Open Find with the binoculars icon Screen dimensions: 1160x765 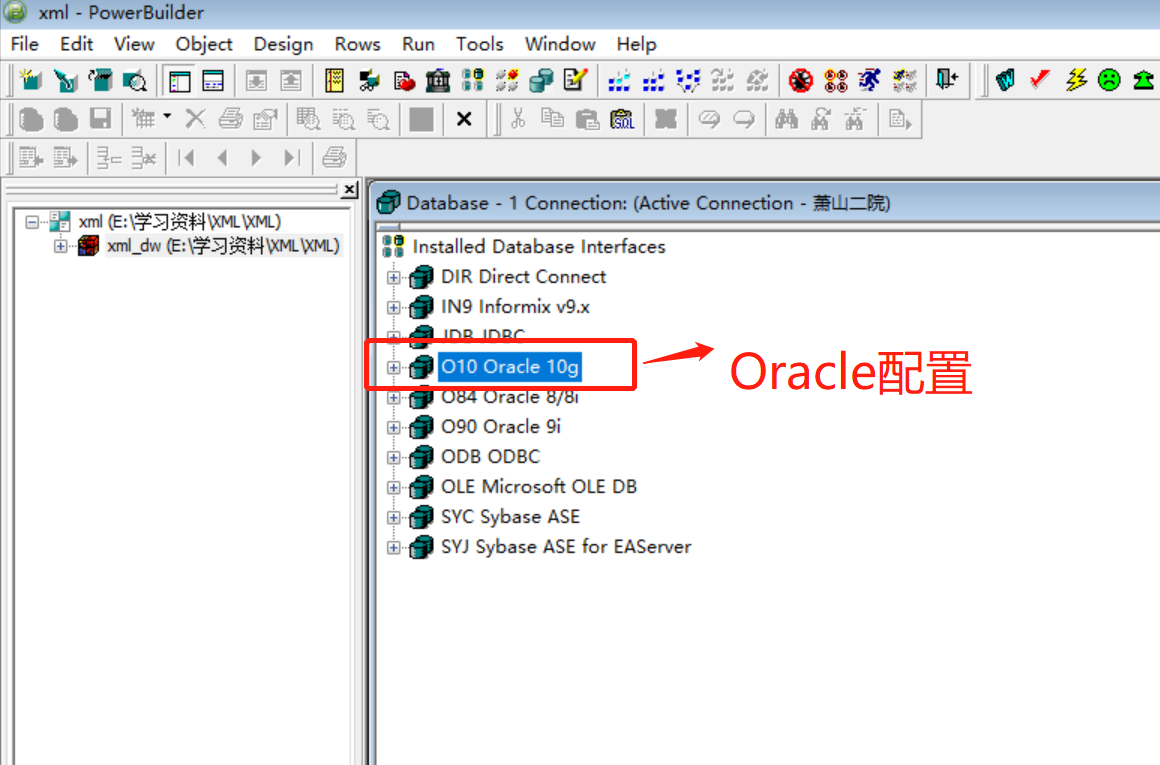point(787,118)
